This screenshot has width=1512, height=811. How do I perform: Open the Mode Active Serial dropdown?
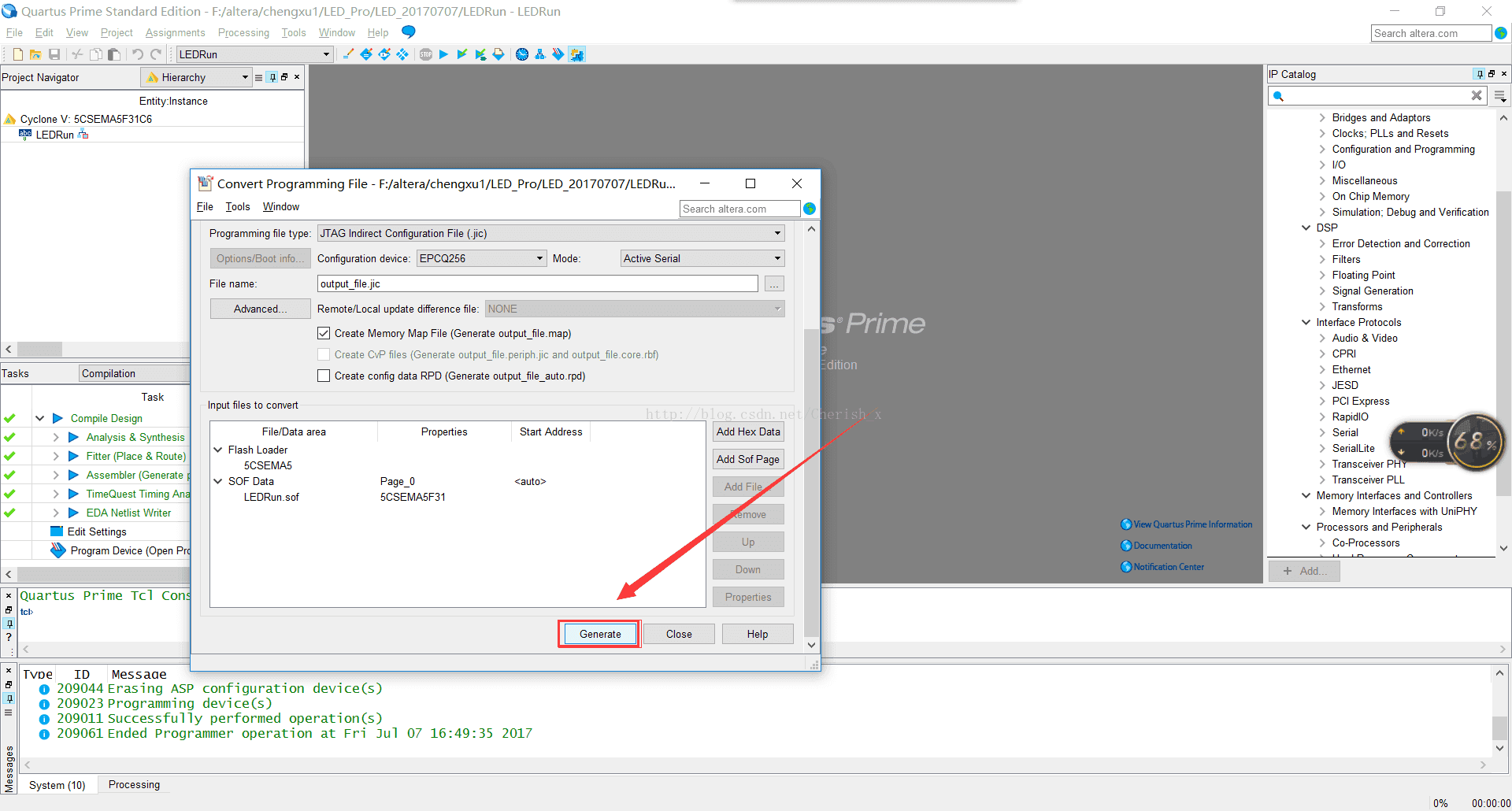click(702, 258)
